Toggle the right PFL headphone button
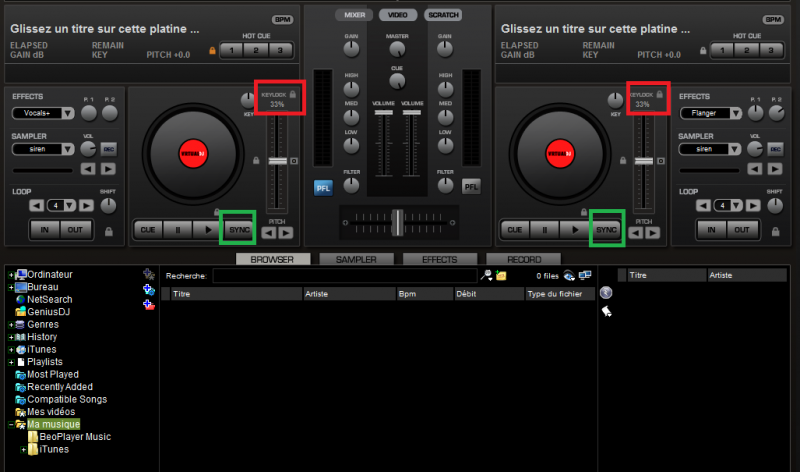The width and height of the screenshot is (800, 472). (471, 187)
